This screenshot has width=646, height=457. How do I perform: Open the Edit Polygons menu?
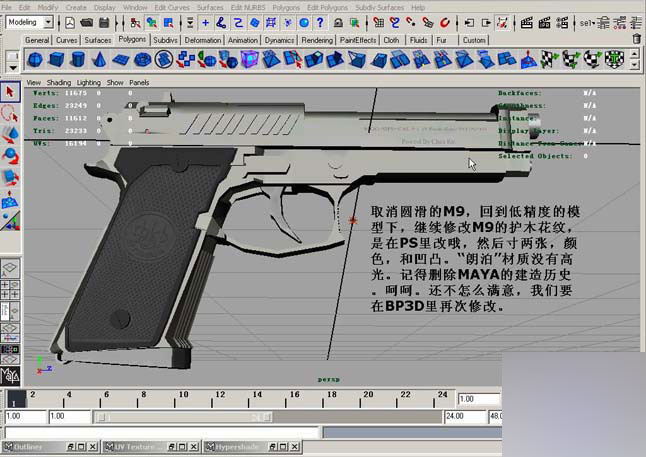click(327, 7)
